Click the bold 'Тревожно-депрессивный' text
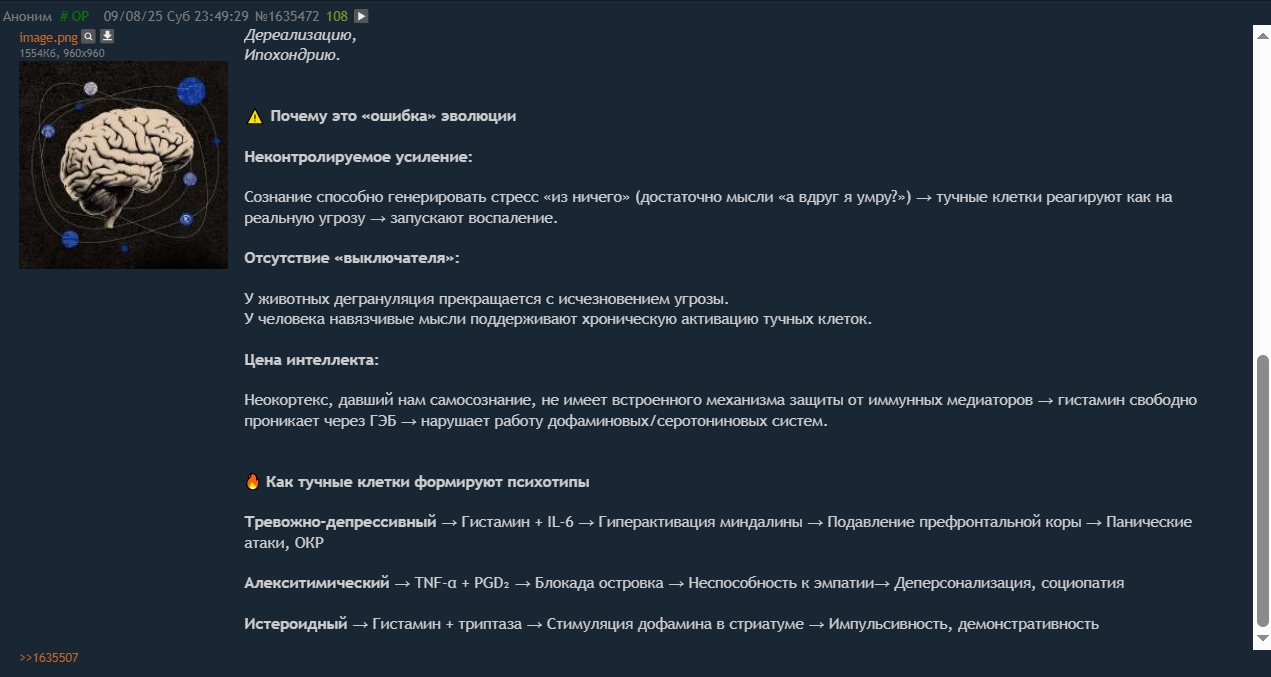The image size is (1271, 677). 340,522
